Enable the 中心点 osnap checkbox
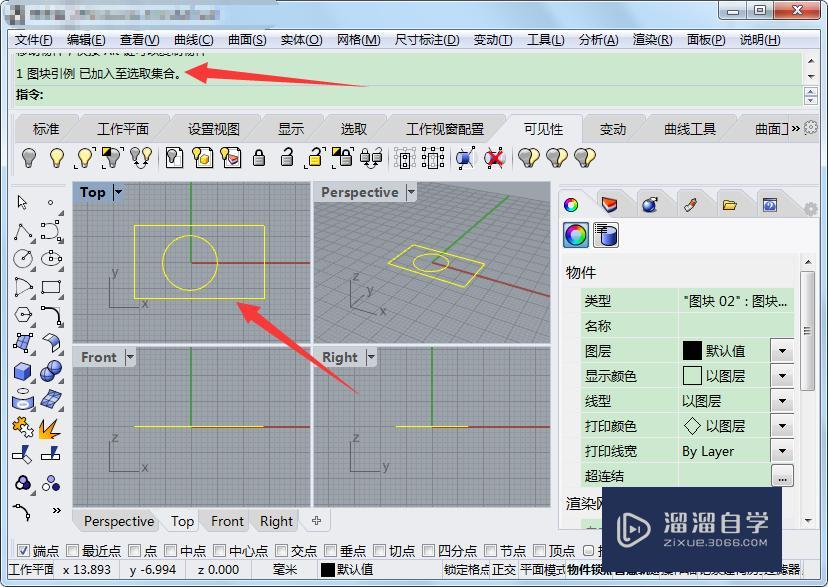The height and width of the screenshot is (587, 828). [219, 551]
